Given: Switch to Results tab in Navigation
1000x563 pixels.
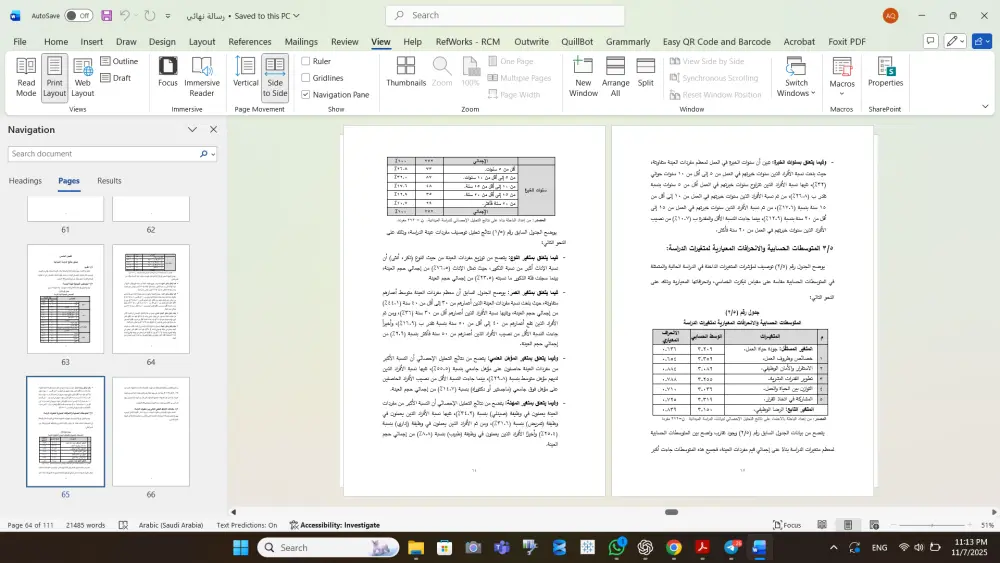Looking at the screenshot, I should coord(109,180).
